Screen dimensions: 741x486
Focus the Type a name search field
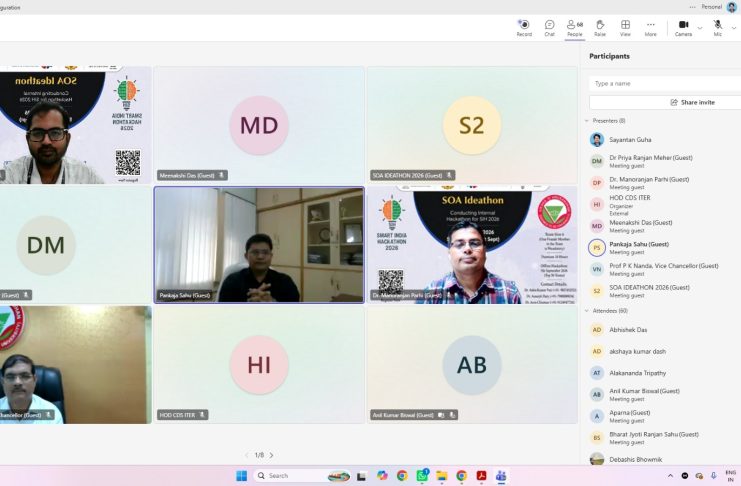(665, 84)
